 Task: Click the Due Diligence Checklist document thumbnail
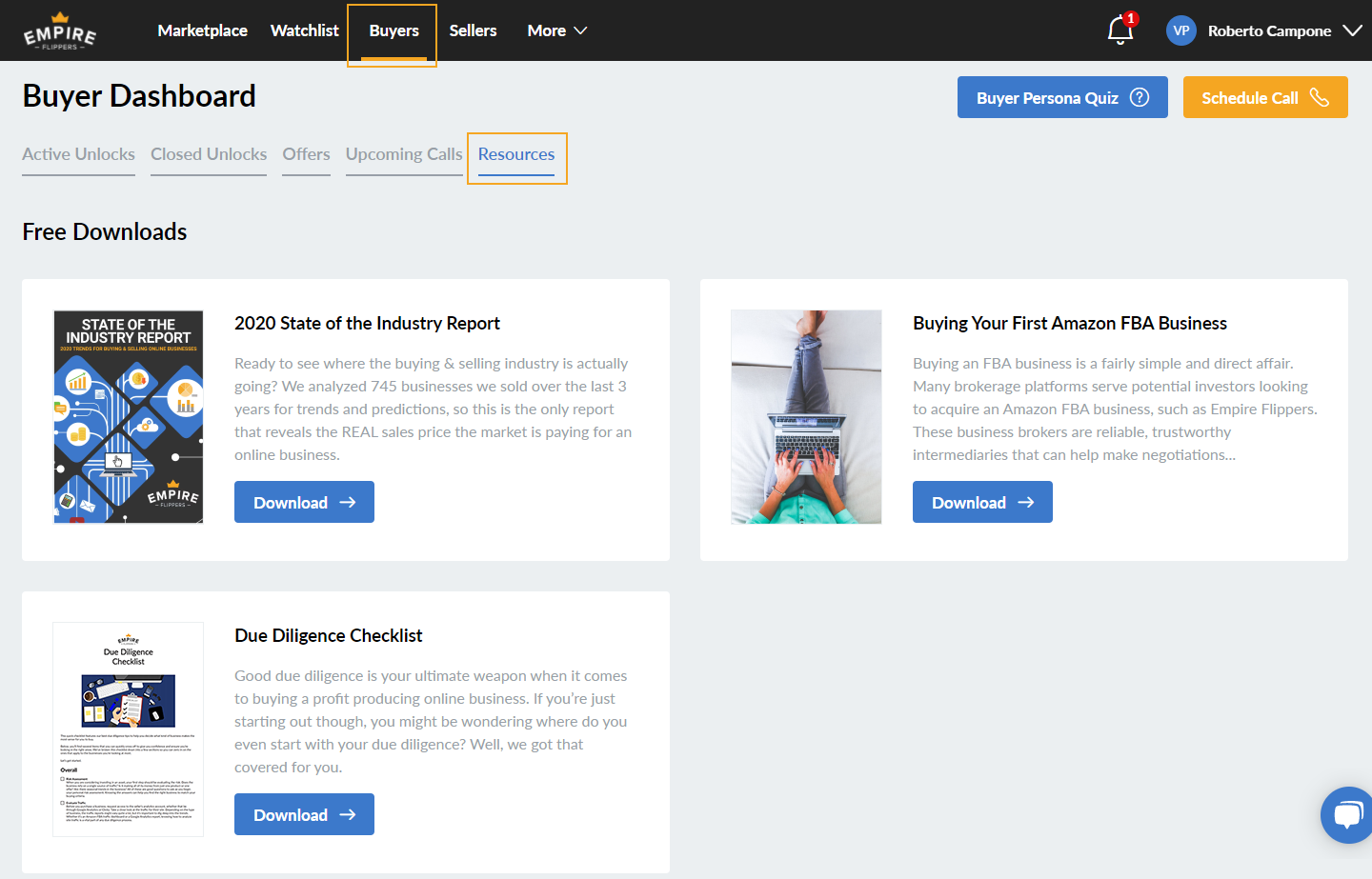129,729
